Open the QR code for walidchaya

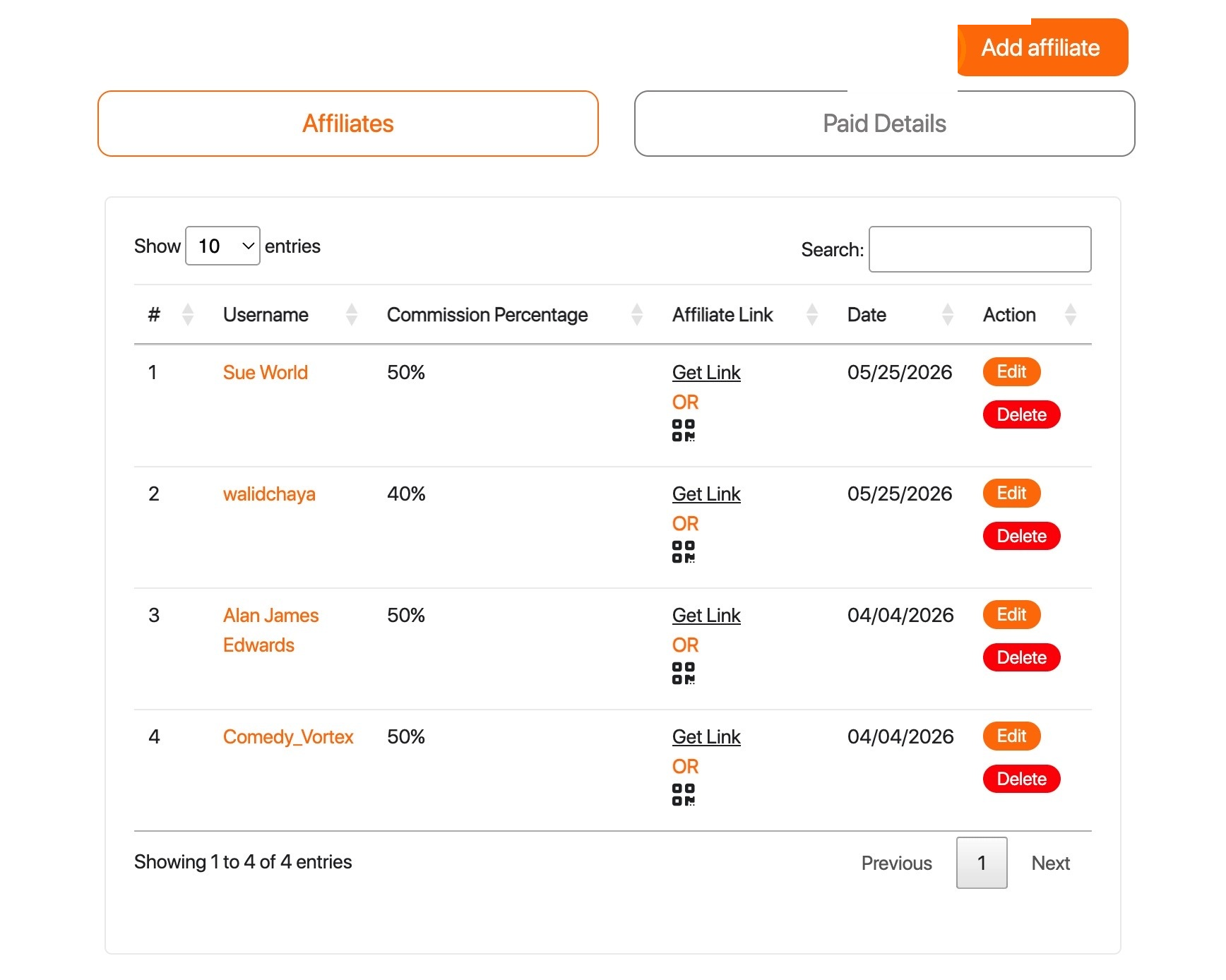(683, 551)
